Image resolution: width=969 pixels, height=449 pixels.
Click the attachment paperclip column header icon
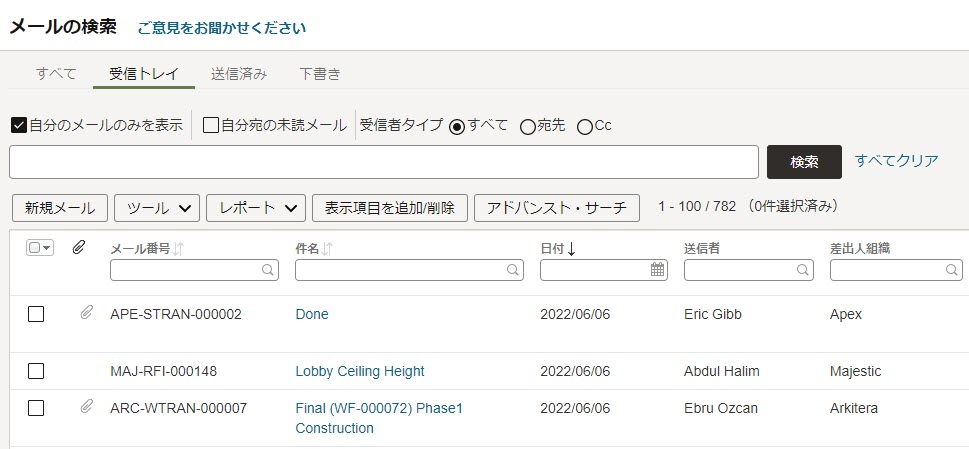[78, 248]
